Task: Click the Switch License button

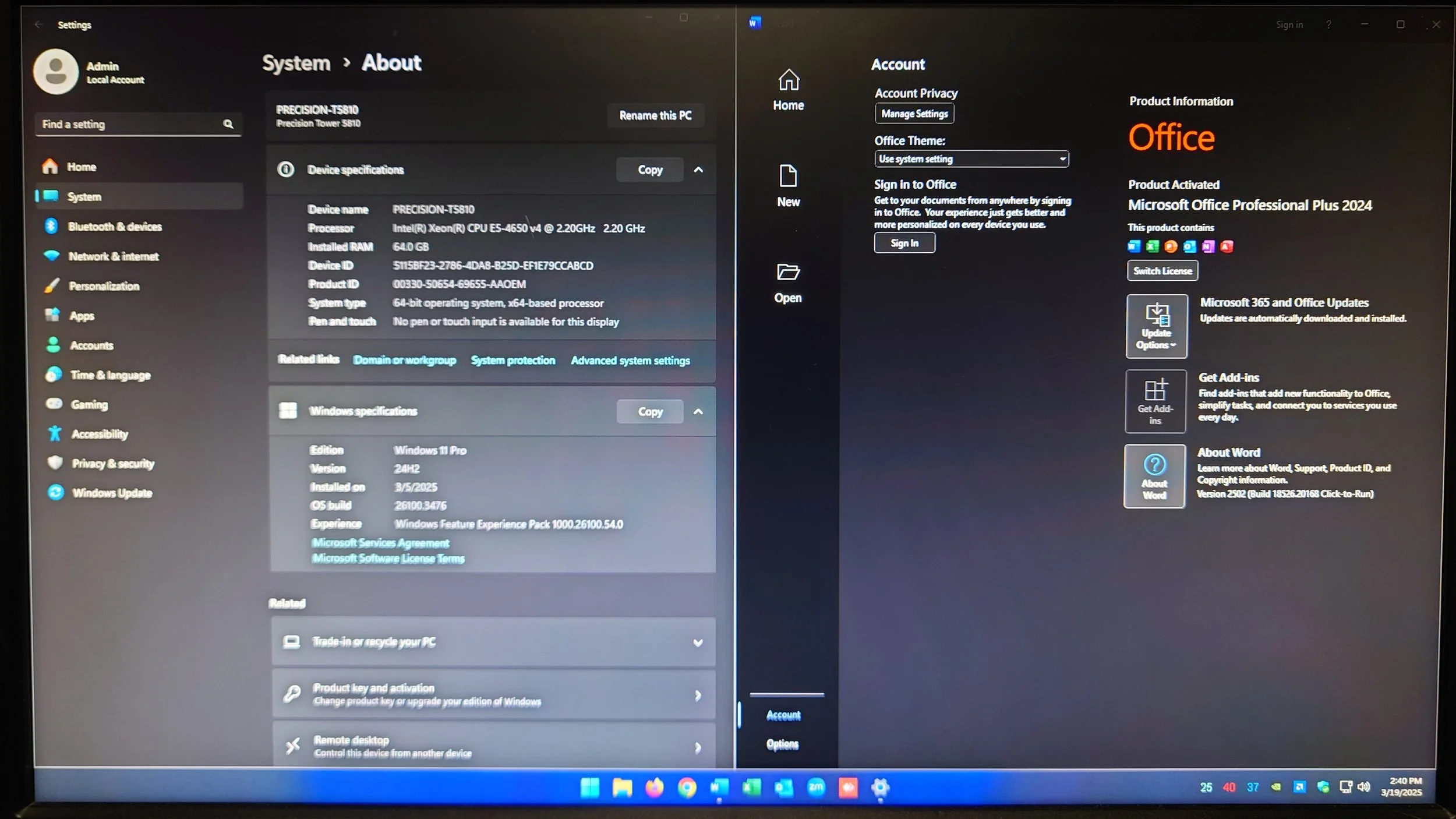Action: click(1162, 271)
